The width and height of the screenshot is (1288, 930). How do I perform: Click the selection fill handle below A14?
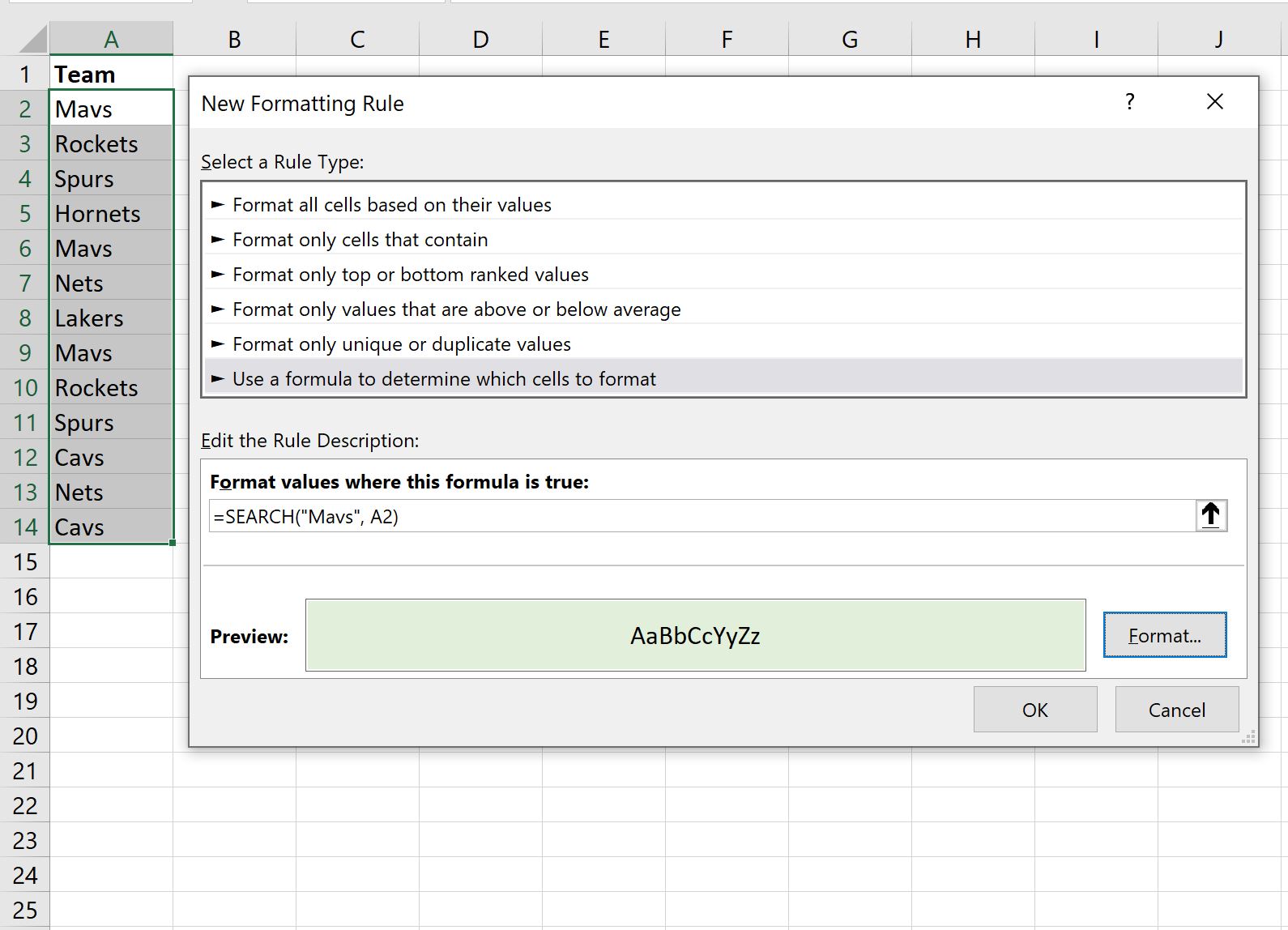click(x=173, y=543)
